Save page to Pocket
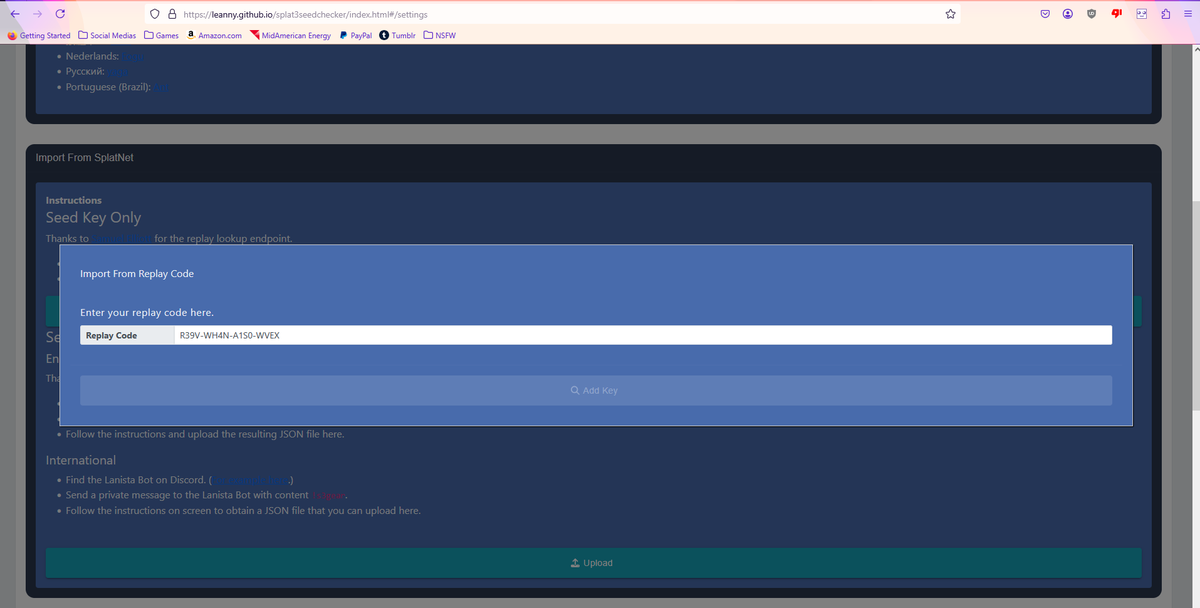This screenshot has width=1200, height=608. point(1045,14)
